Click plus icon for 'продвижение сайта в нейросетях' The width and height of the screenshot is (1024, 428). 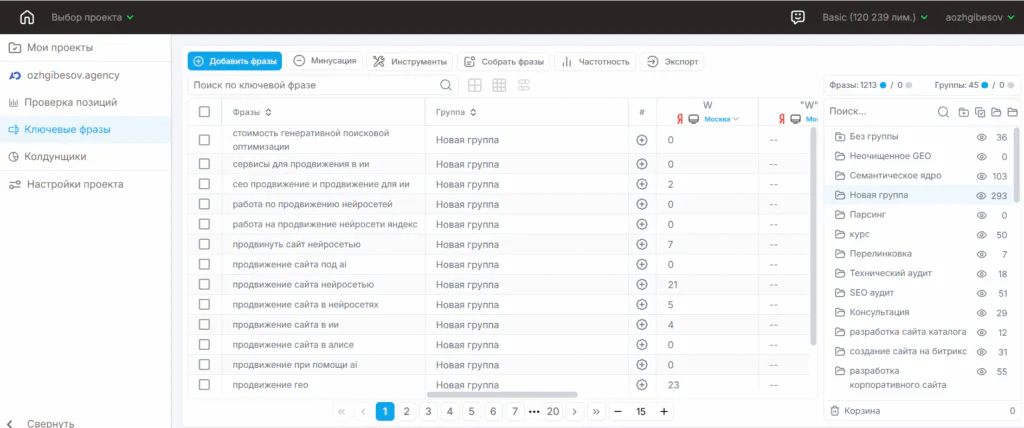point(642,305)
